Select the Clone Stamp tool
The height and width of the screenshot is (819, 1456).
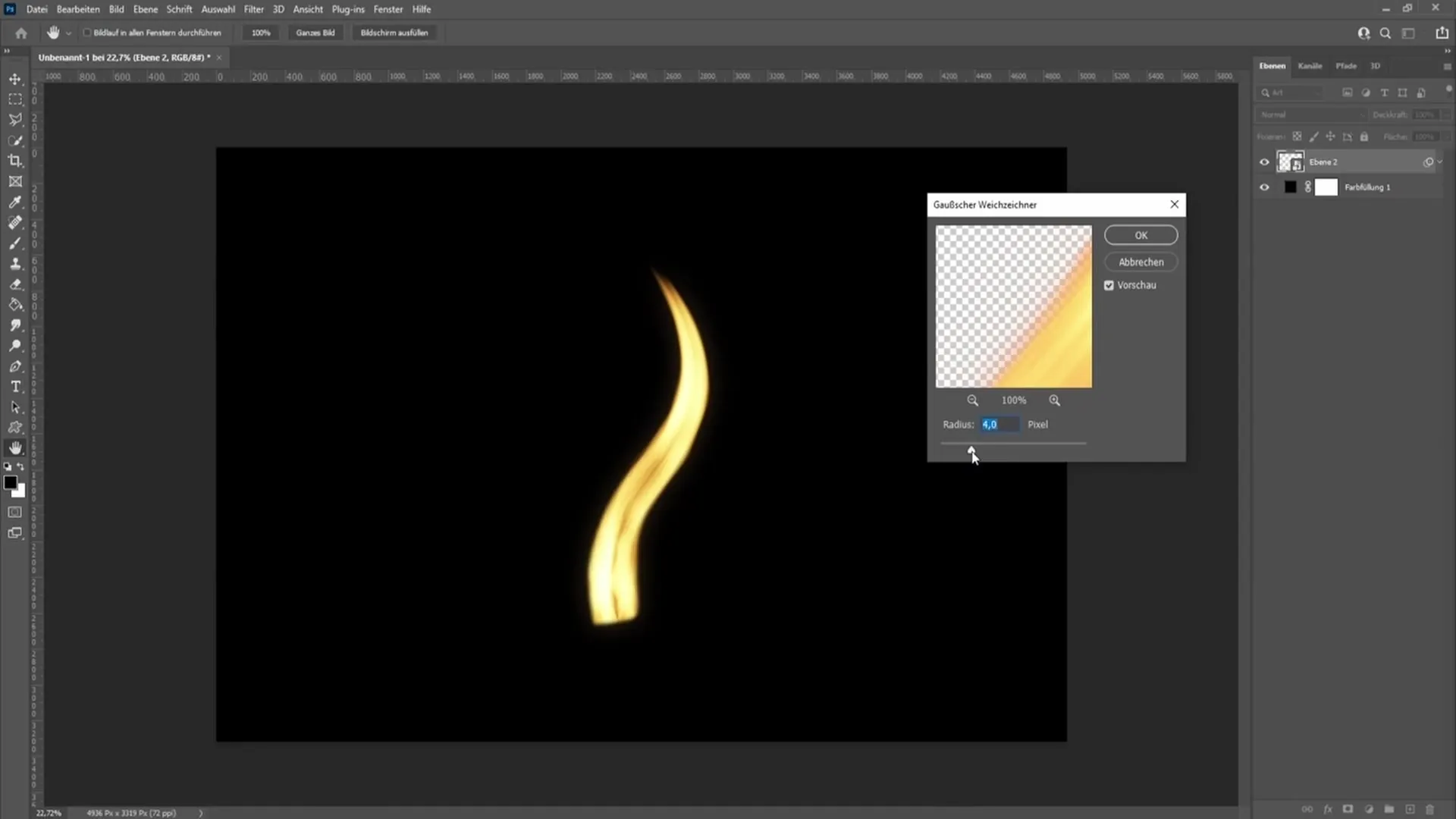(15, 263)
